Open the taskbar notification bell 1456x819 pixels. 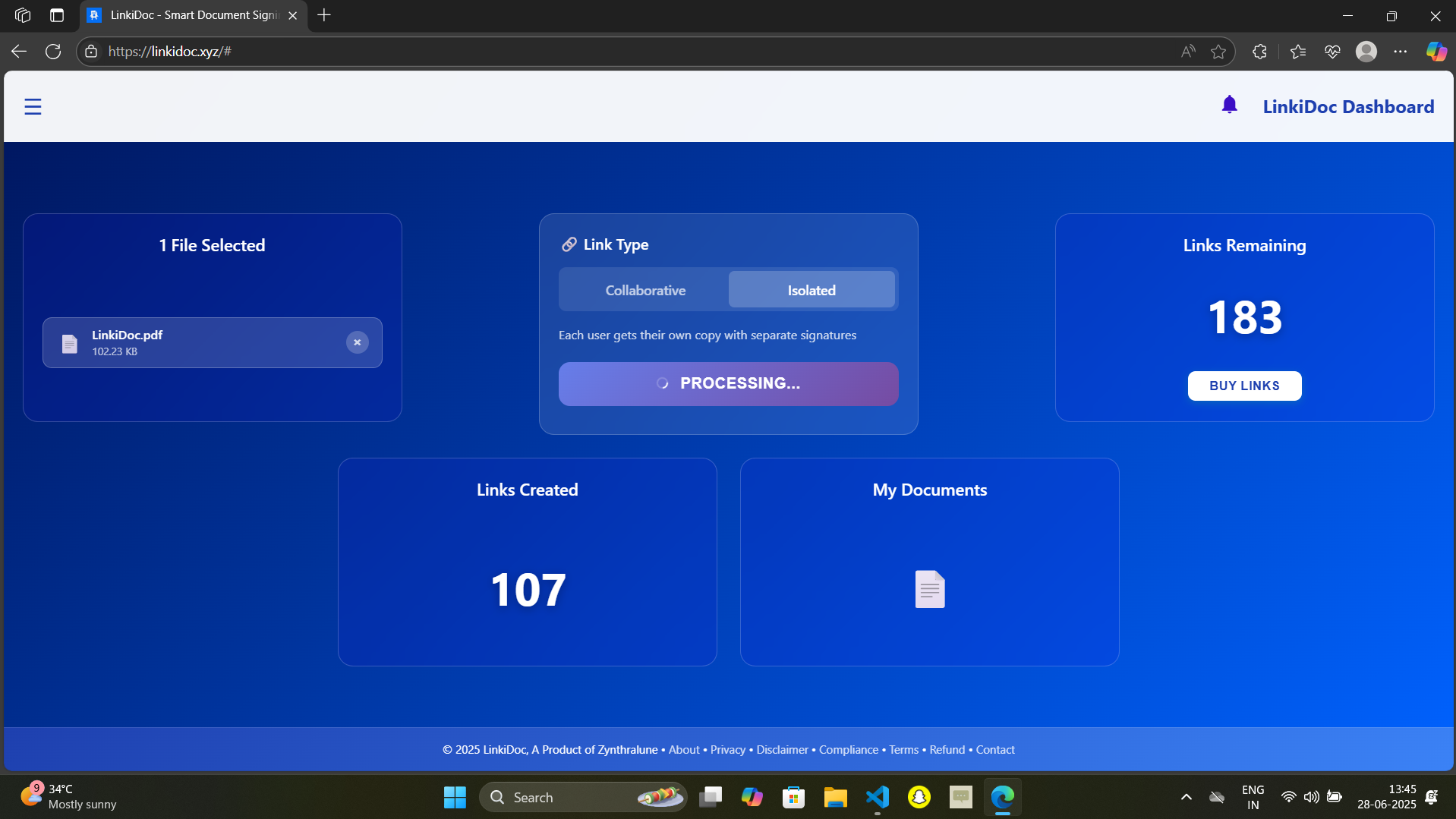(1432, 797)
